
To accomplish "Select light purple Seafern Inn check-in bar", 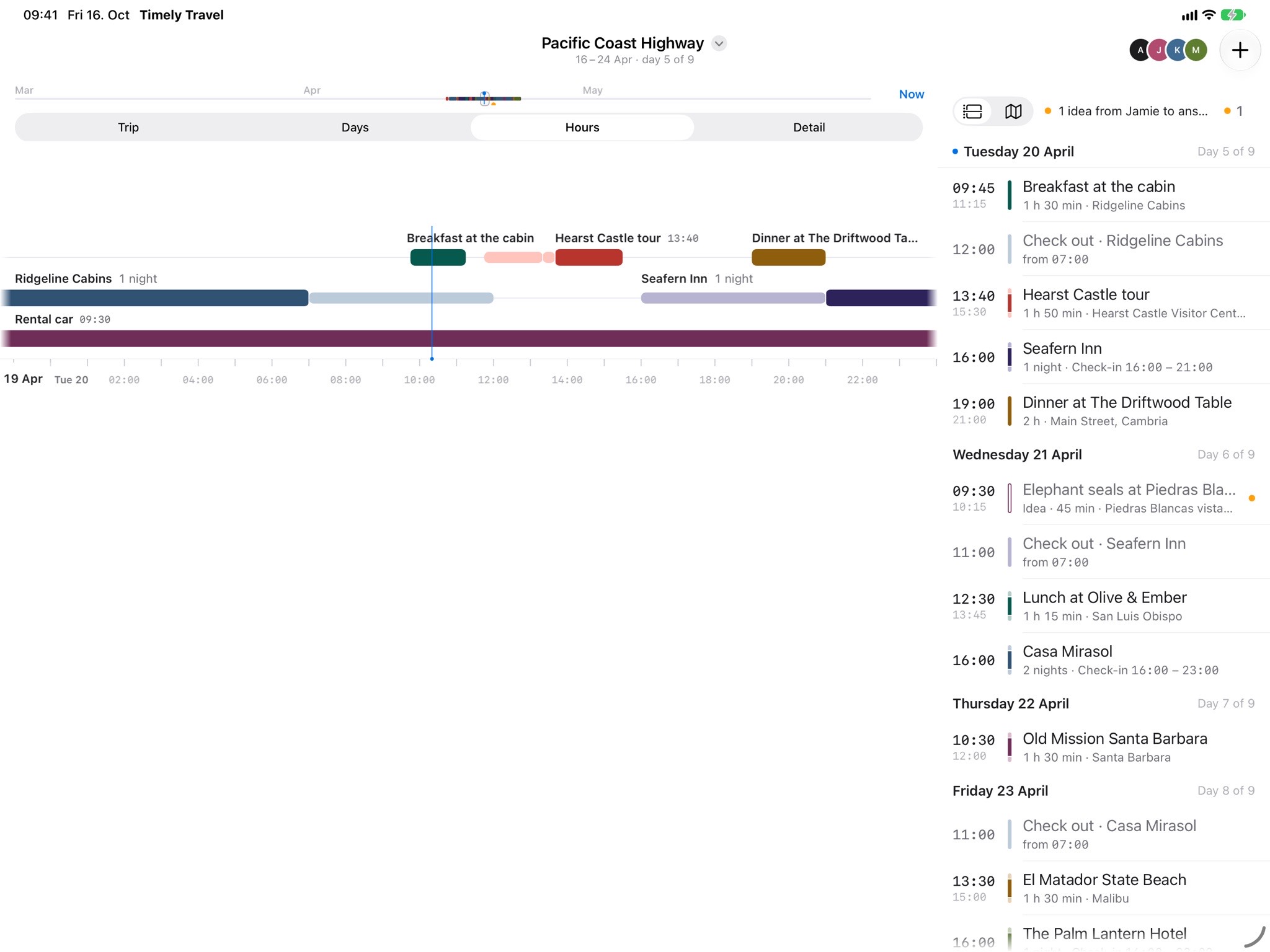I will coord(732,298).
